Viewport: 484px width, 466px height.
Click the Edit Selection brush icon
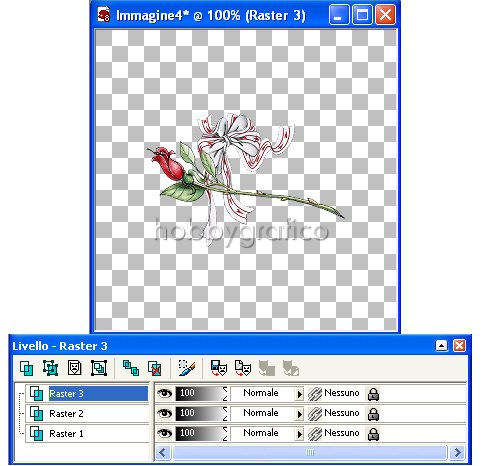coord(187,368)
